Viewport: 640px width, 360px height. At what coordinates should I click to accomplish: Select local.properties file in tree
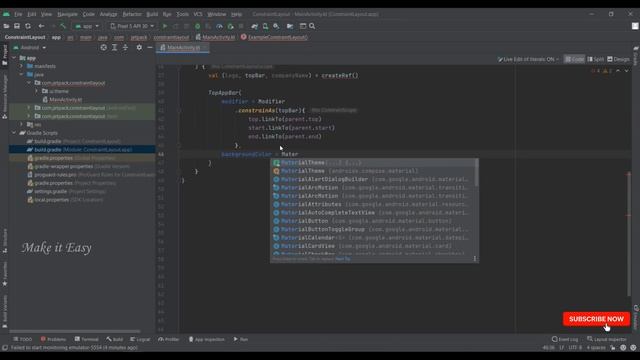point(64,200)
